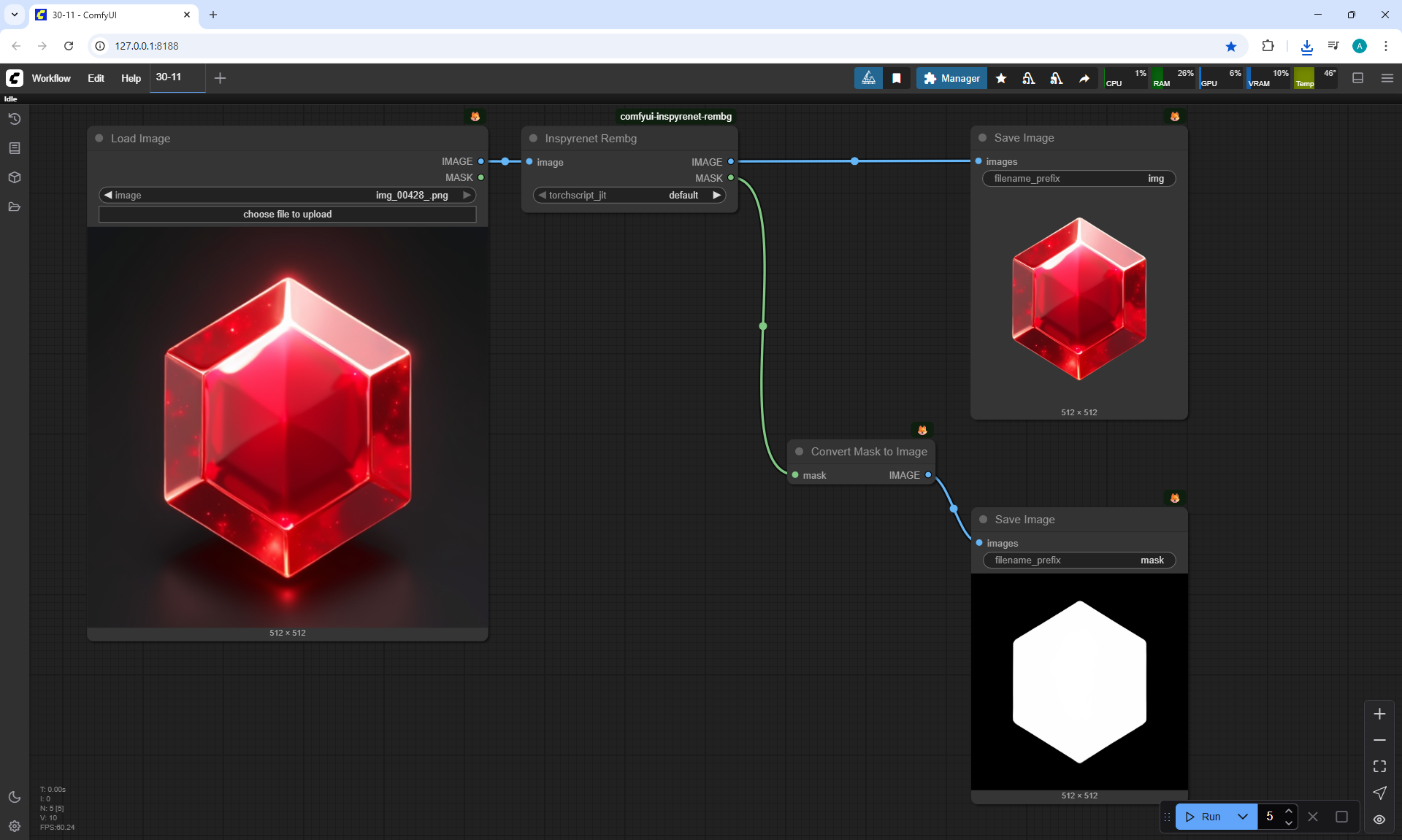The width and height of the screenshot is (1402, 840).
Task: Click choose file to upload button
Action: pos(287,214)
